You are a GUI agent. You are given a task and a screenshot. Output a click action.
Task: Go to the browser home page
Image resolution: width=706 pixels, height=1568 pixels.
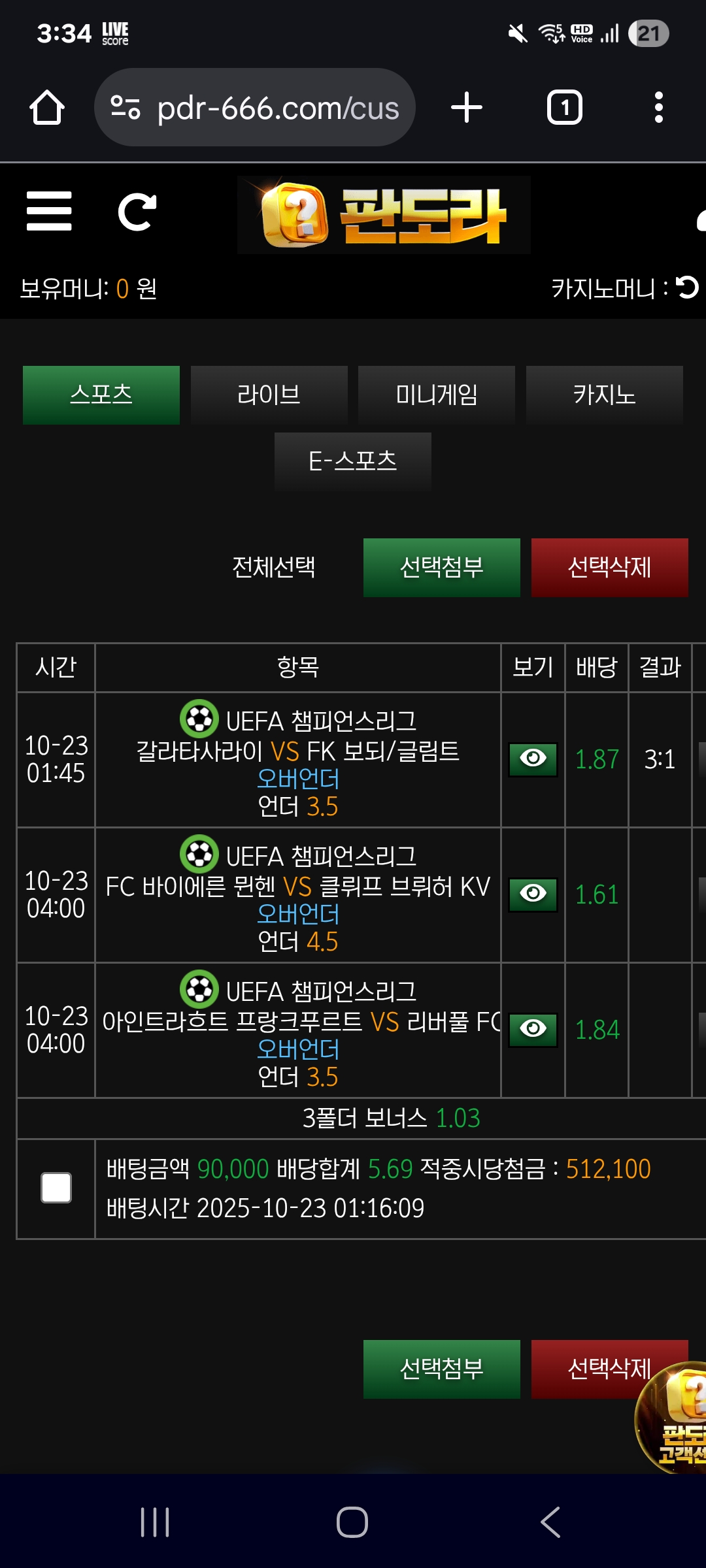tap(47, 108)
